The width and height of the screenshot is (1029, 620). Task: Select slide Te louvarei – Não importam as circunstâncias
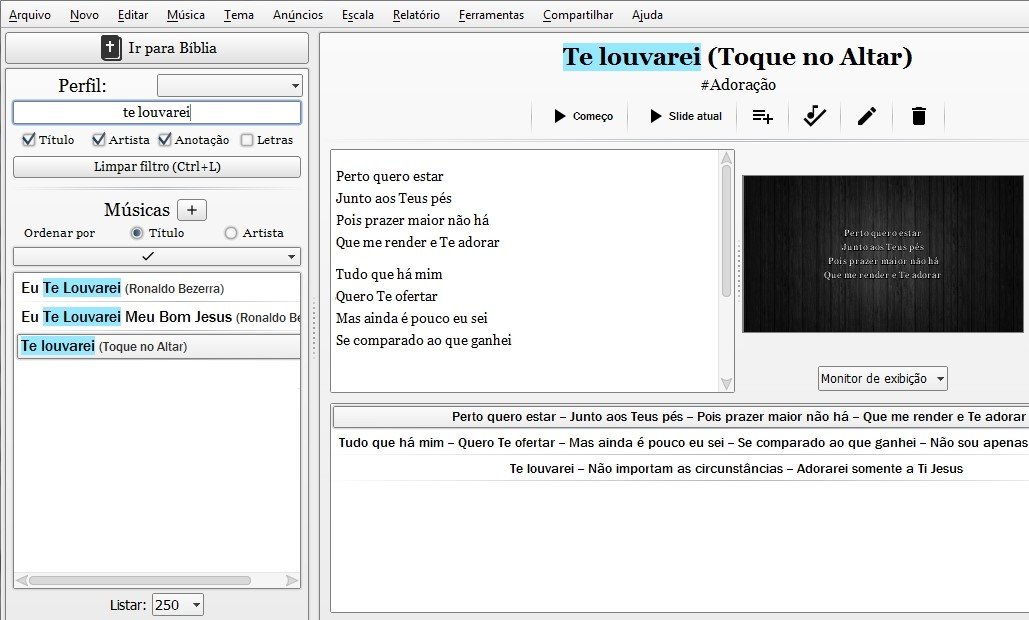tap(681, 468)
